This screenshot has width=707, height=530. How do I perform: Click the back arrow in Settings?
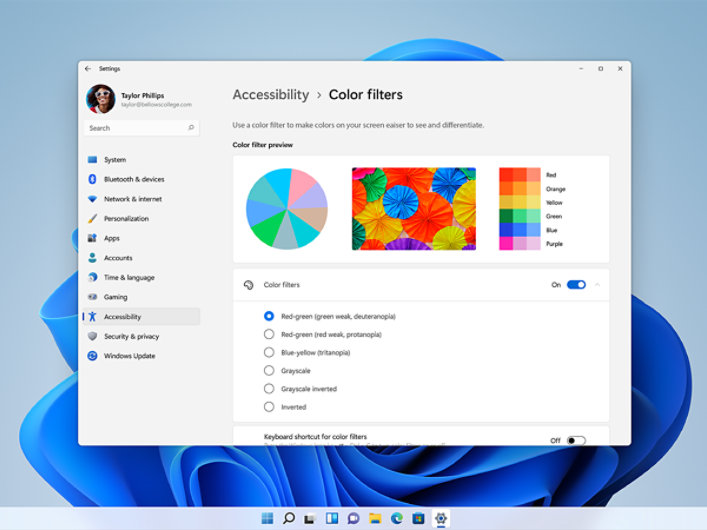pos(88,69)
